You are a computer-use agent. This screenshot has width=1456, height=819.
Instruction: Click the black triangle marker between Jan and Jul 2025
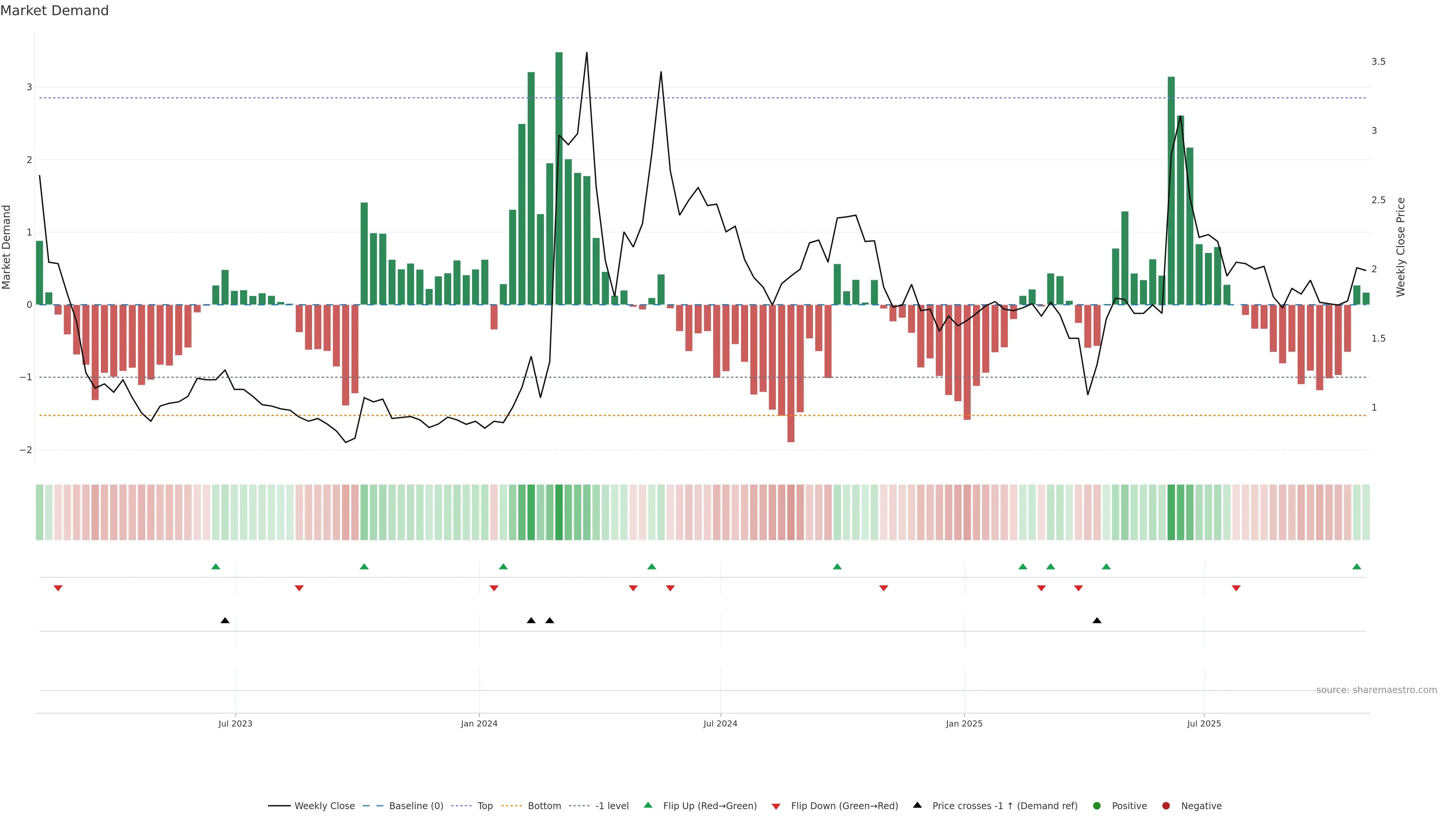pos(1097,620)
